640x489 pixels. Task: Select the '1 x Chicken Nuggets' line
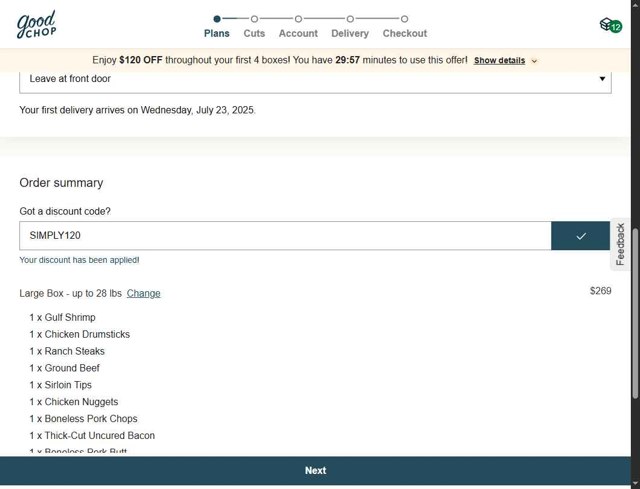[74, 402]
